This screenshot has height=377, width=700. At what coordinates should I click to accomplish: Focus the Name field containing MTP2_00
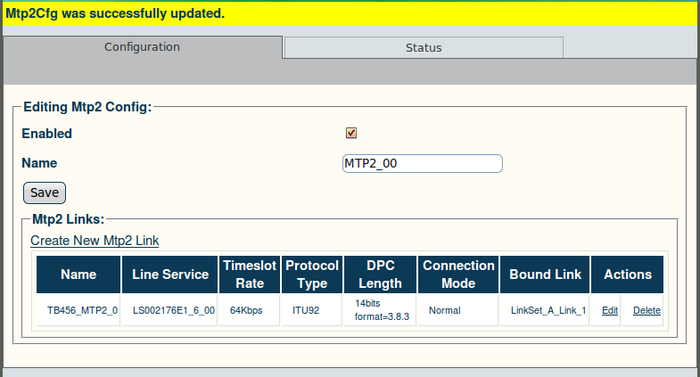pos(422,163)
